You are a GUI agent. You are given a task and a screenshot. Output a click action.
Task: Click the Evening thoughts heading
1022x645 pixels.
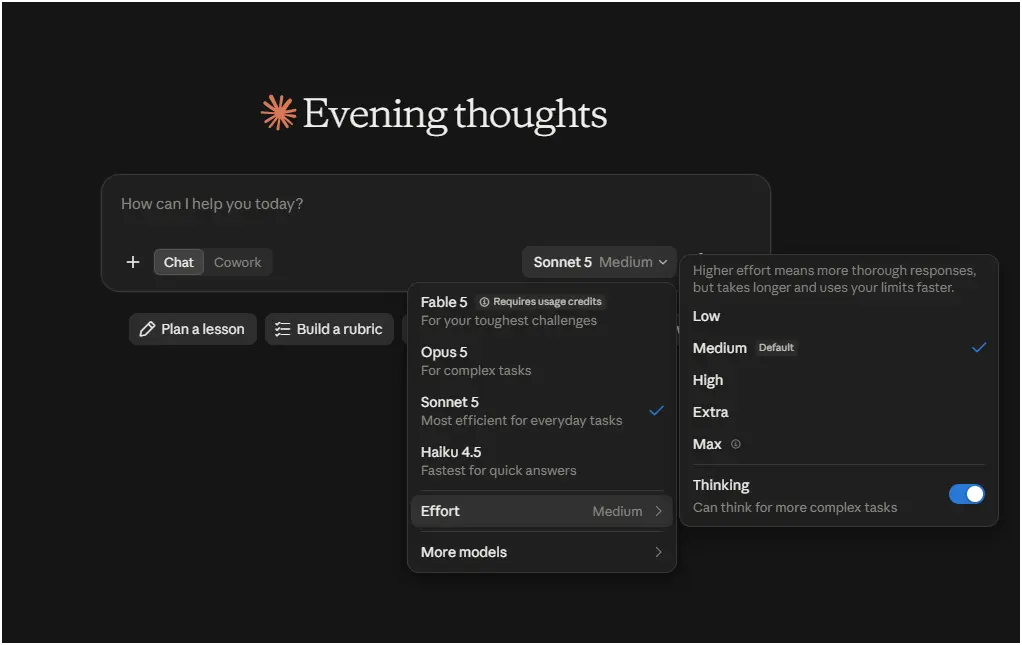455,115
